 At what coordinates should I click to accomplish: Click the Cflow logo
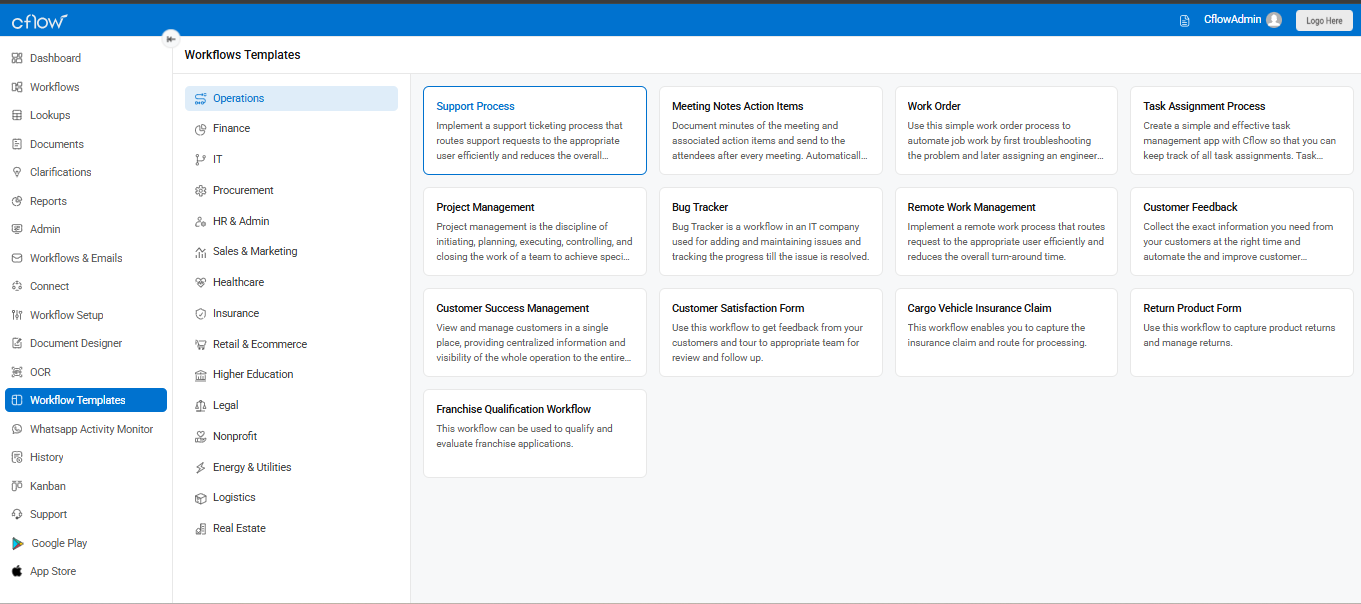(x=40, y=20)
